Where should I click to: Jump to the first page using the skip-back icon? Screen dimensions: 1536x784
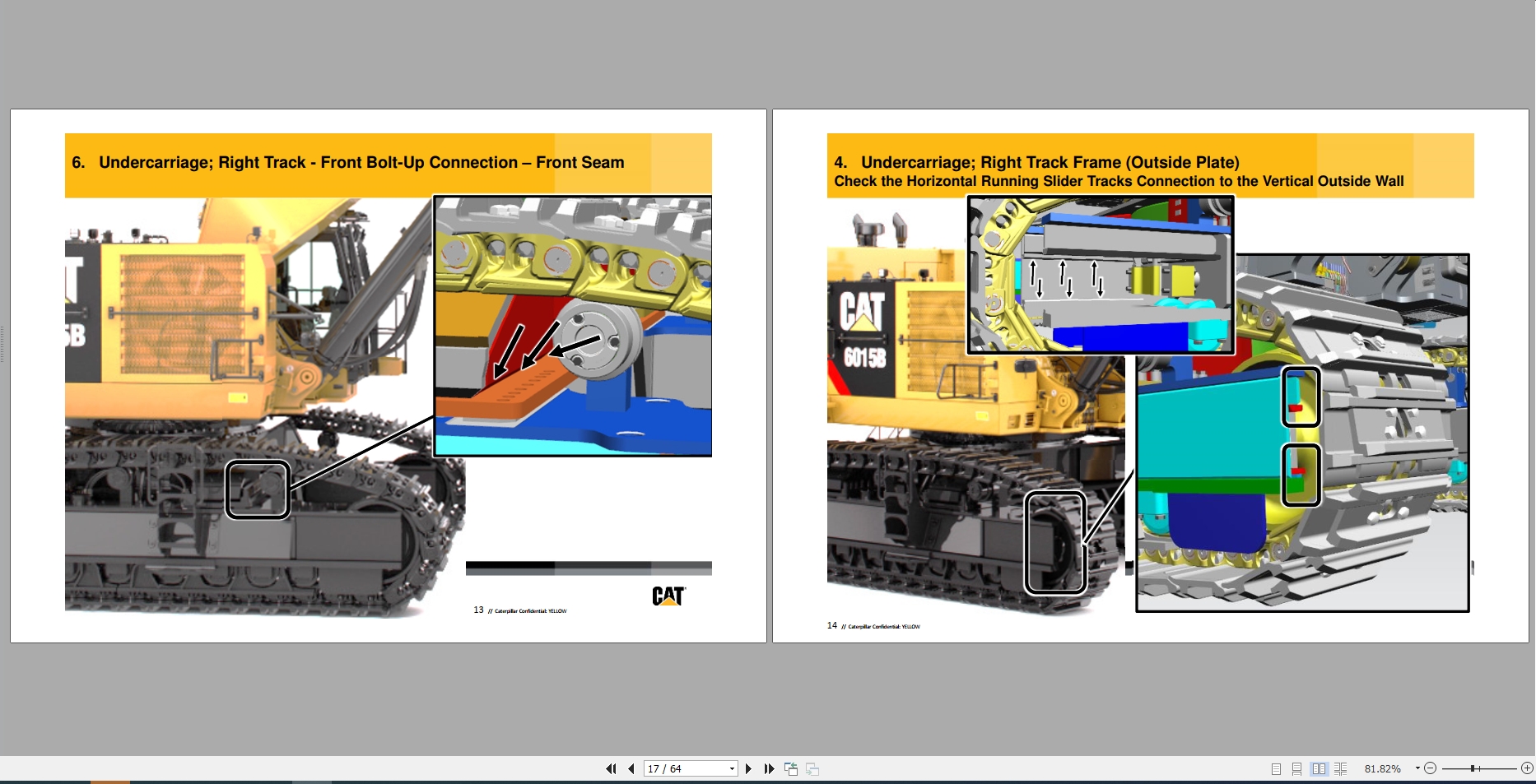612,768
